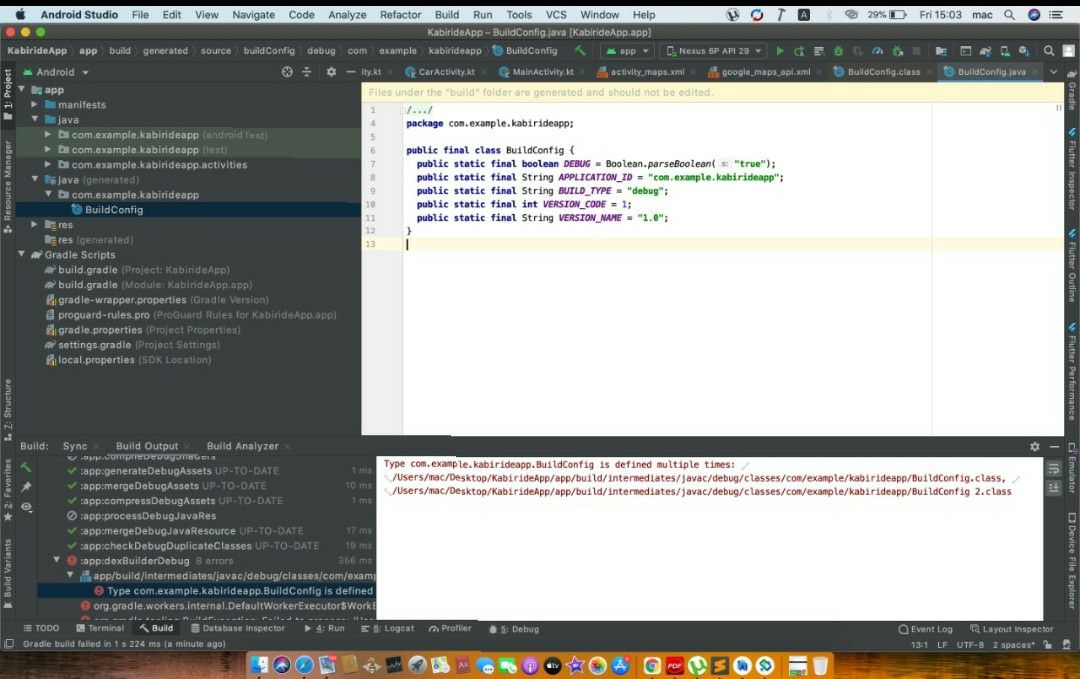Collapse the java (generated) folder
This screenshot has height=679, width=1080.
(x=34, y=180)
